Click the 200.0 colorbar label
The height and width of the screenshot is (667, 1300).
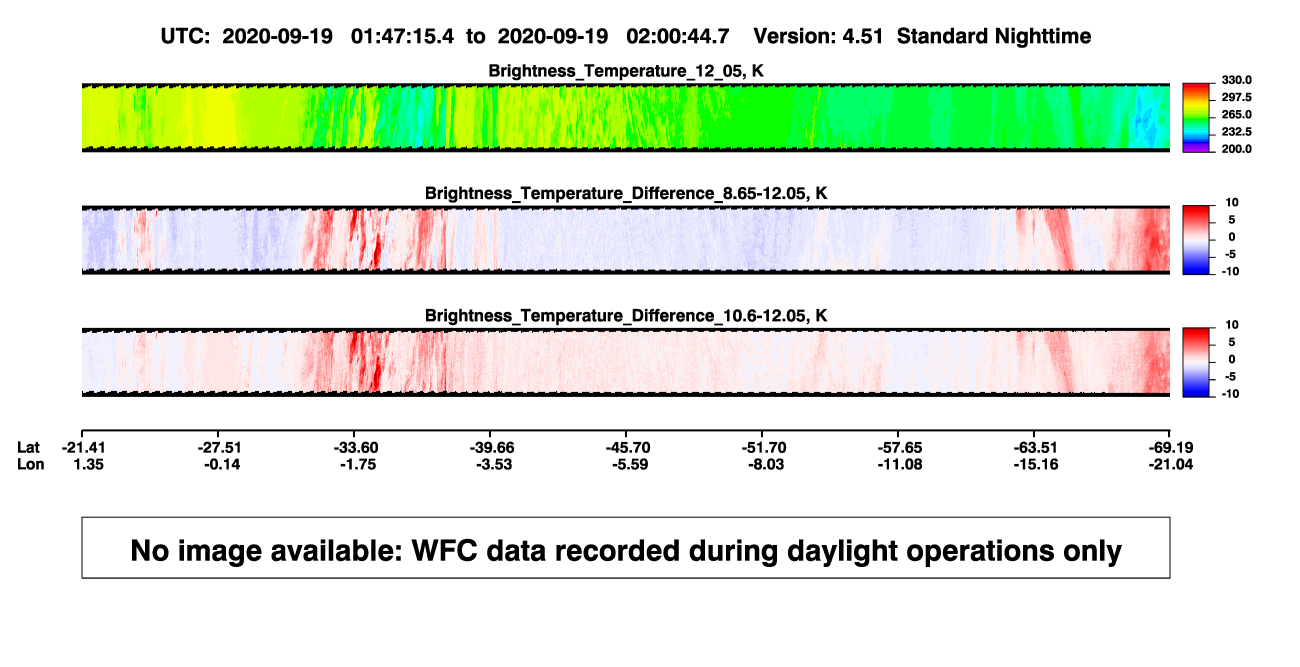(1235, 148)
